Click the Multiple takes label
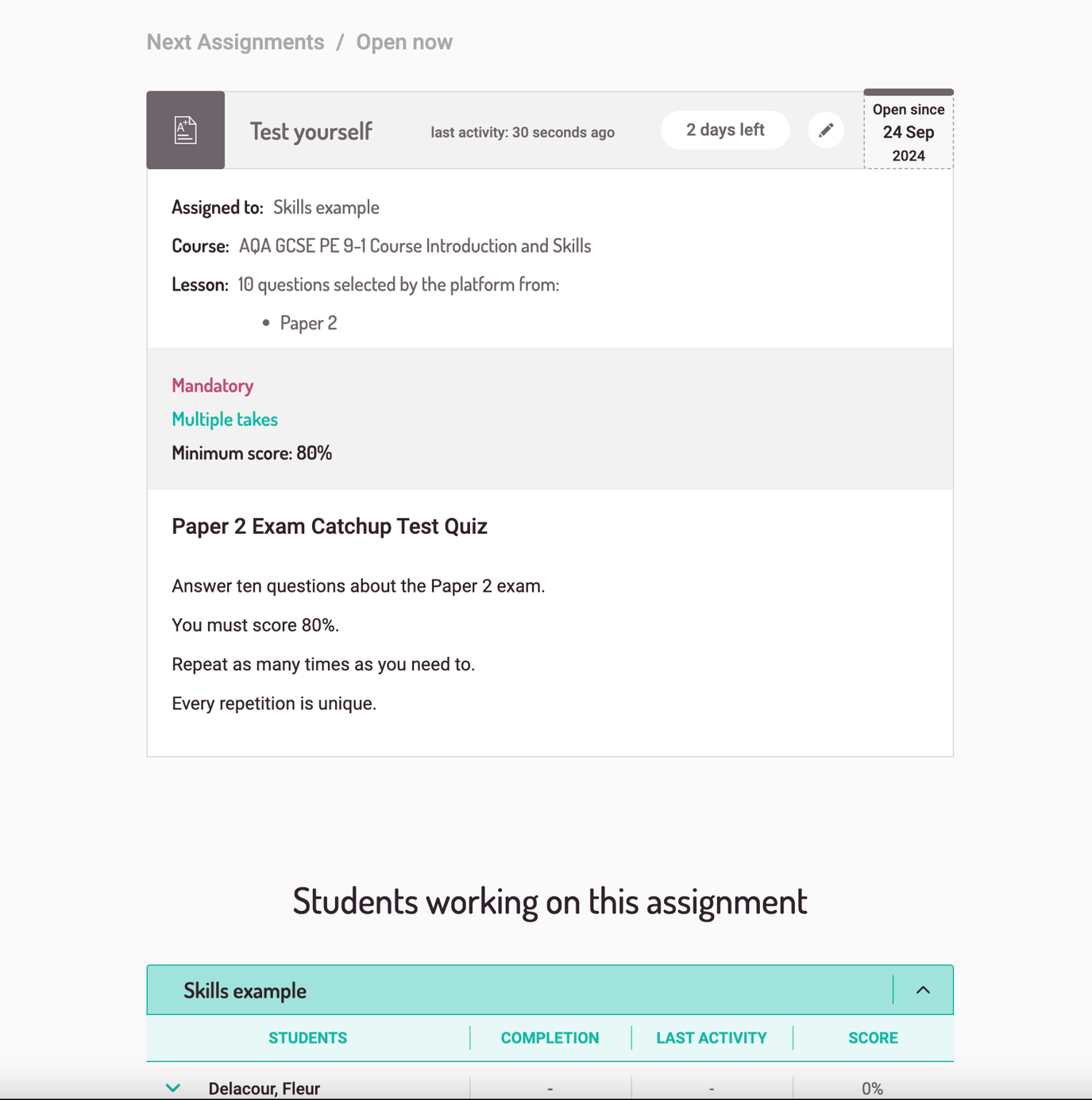This screenshot has width=1092, height=1100. pyautogui.click(x=225, y=419)
